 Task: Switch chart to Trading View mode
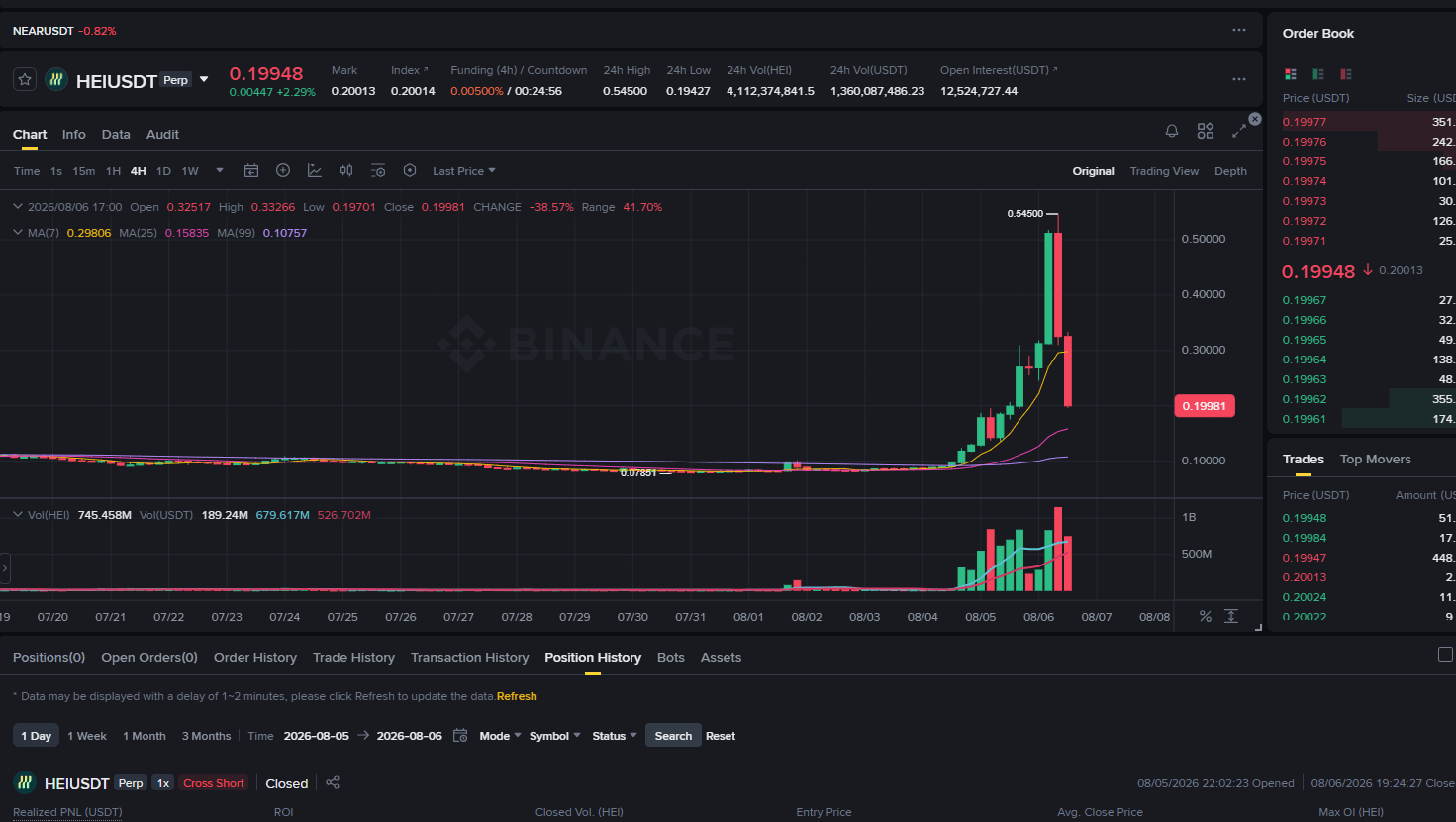click(1164, 171)
